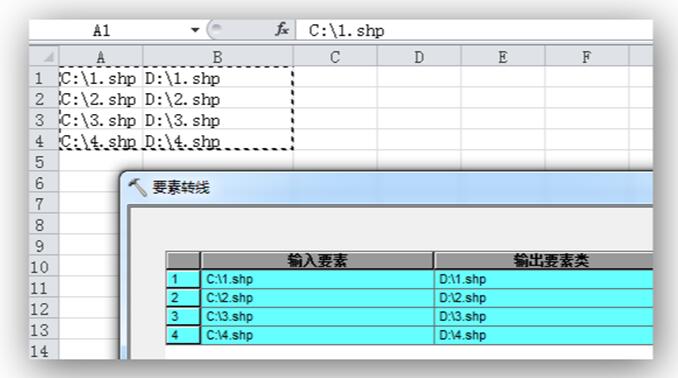Viewport: 678px width, 378px height.
Task: Click empty cell F4 in spreadsheet
Action: click(x=586, y=141)
